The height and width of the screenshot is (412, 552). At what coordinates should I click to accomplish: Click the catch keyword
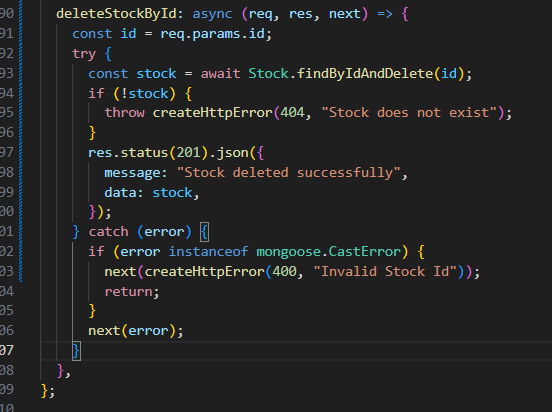108,232
